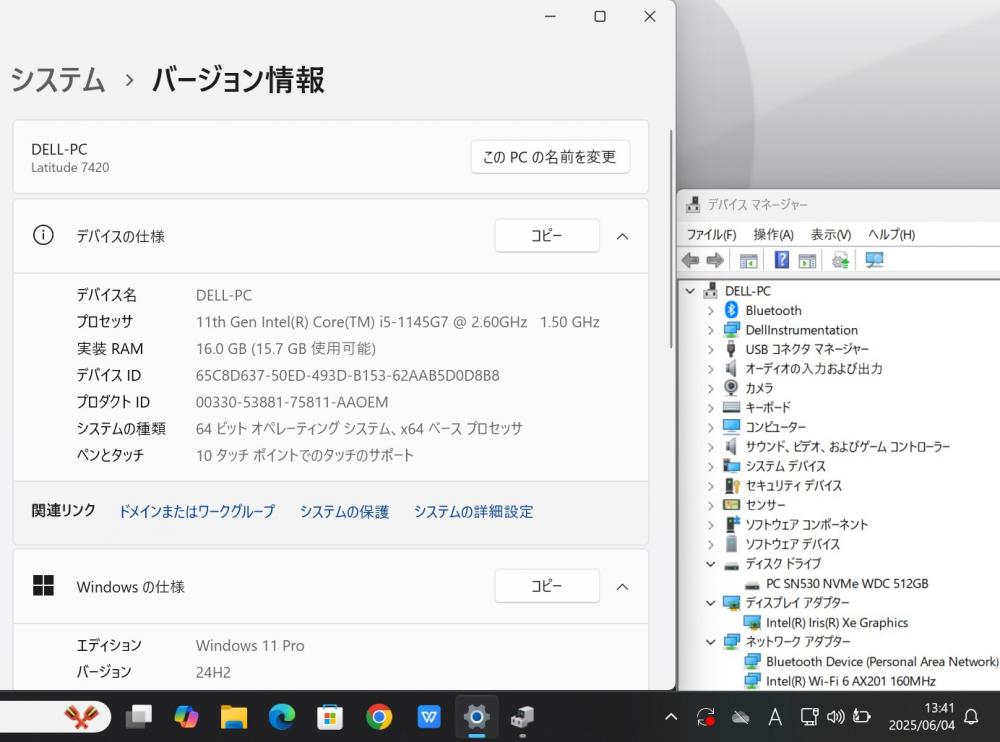Collapse the ディスク ドライブ node
Viewport: 1000px width, 742px height.
click(710, 564)
